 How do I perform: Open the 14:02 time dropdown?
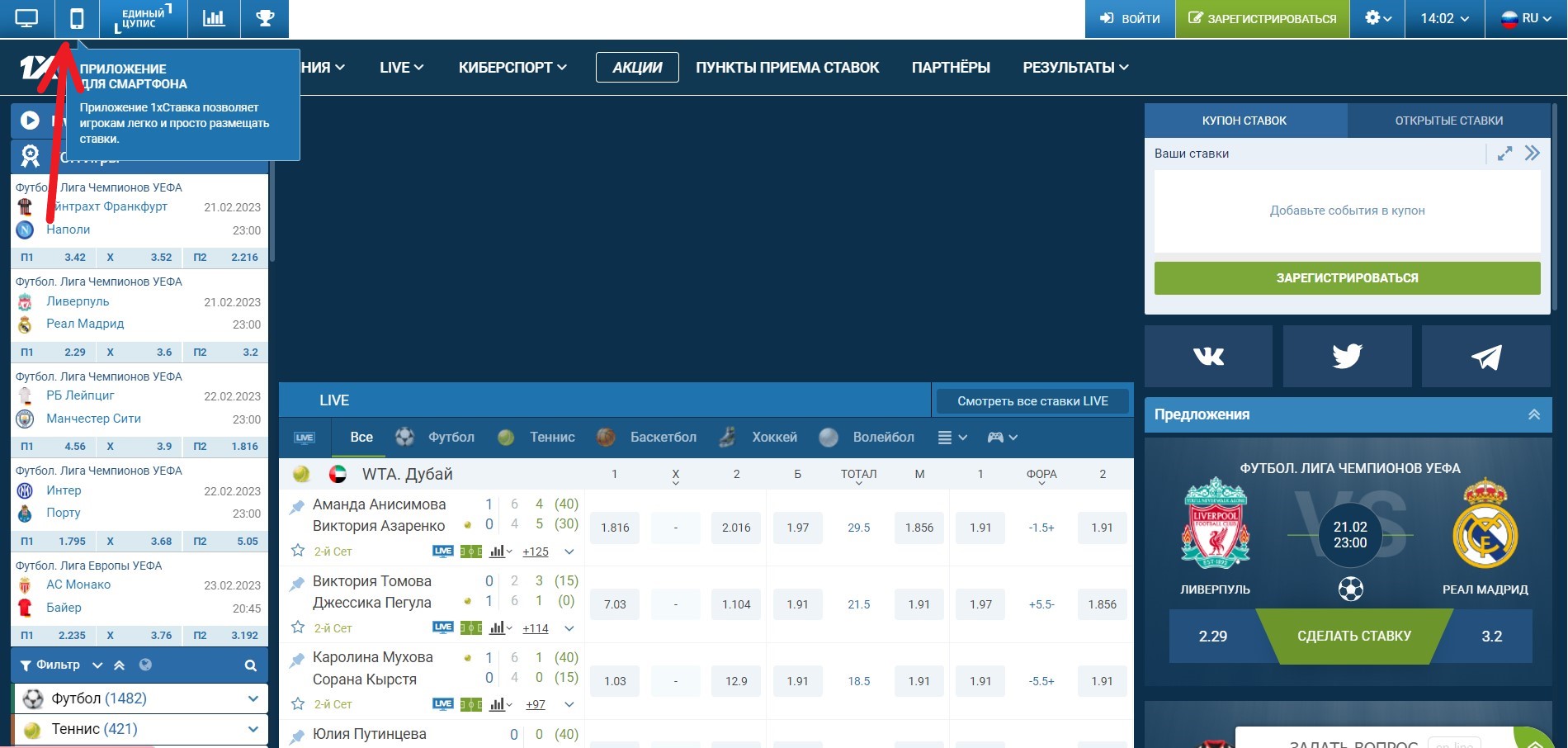(1445, 18)
